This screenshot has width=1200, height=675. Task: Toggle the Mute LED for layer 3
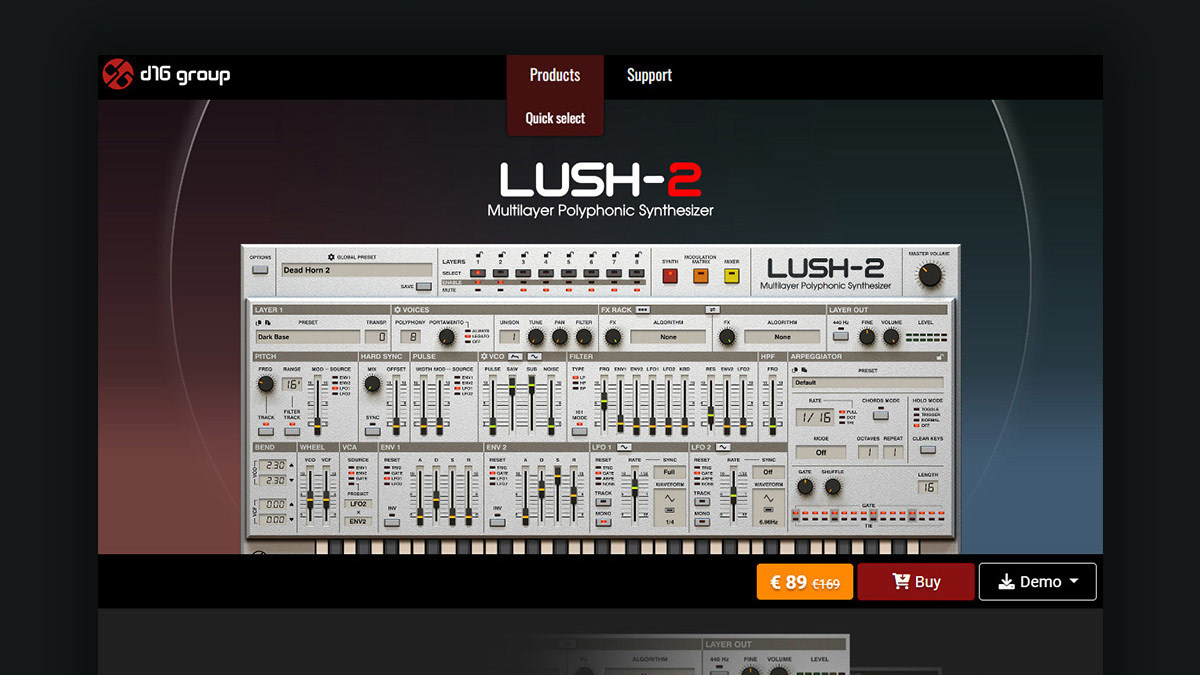pyautogui.click(x=523, y=290)
